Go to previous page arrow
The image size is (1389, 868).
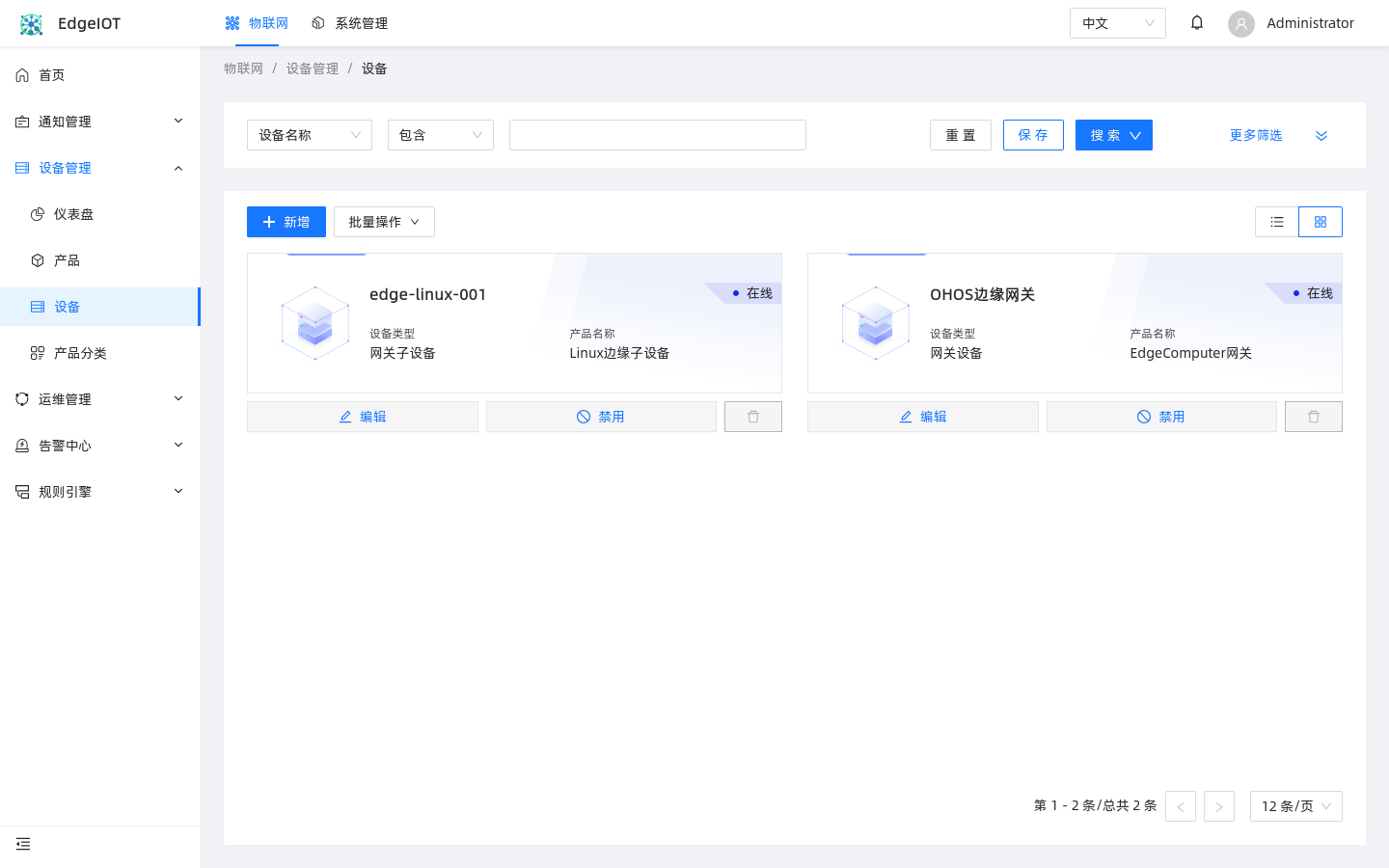click(1181, 806)
